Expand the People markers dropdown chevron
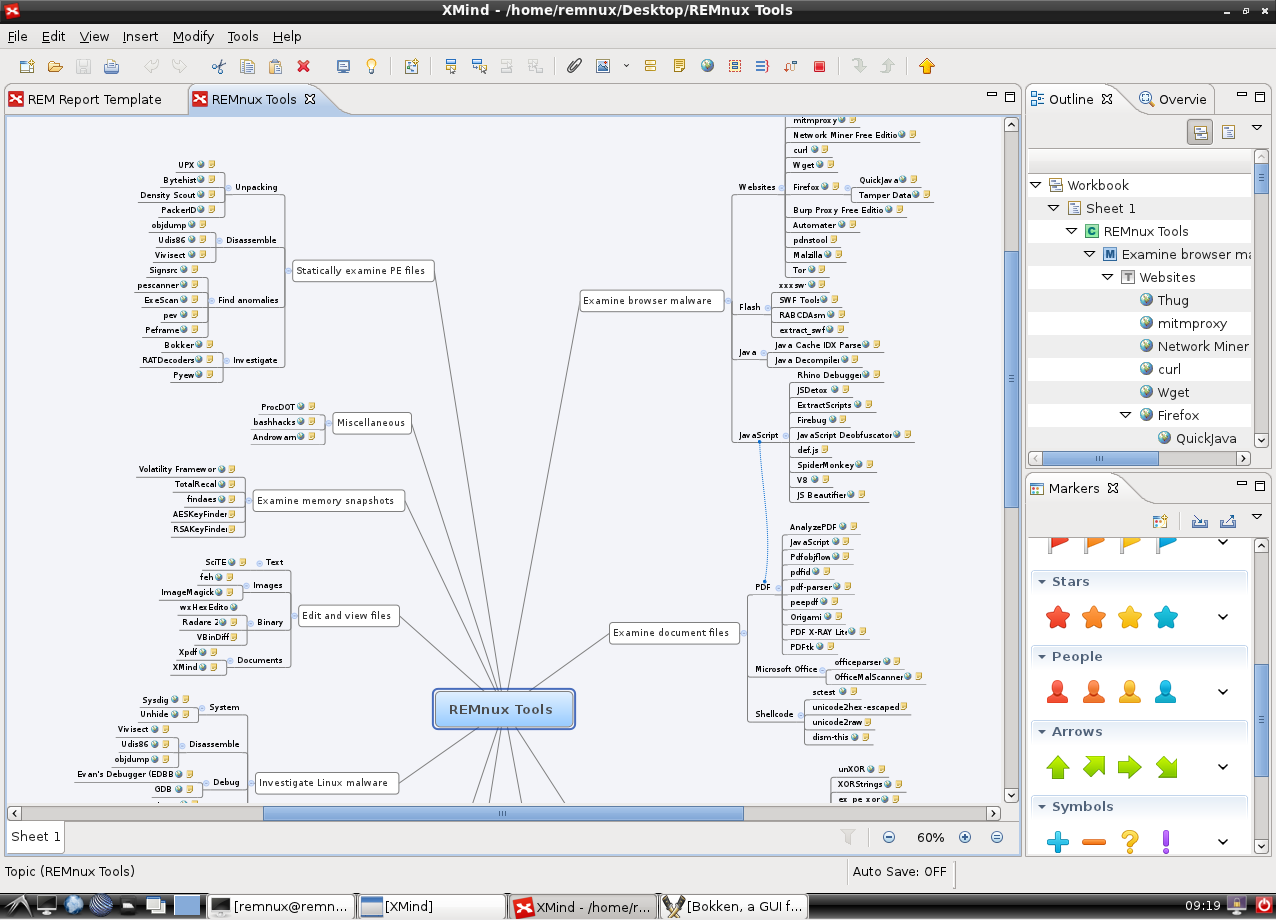 1222,692
